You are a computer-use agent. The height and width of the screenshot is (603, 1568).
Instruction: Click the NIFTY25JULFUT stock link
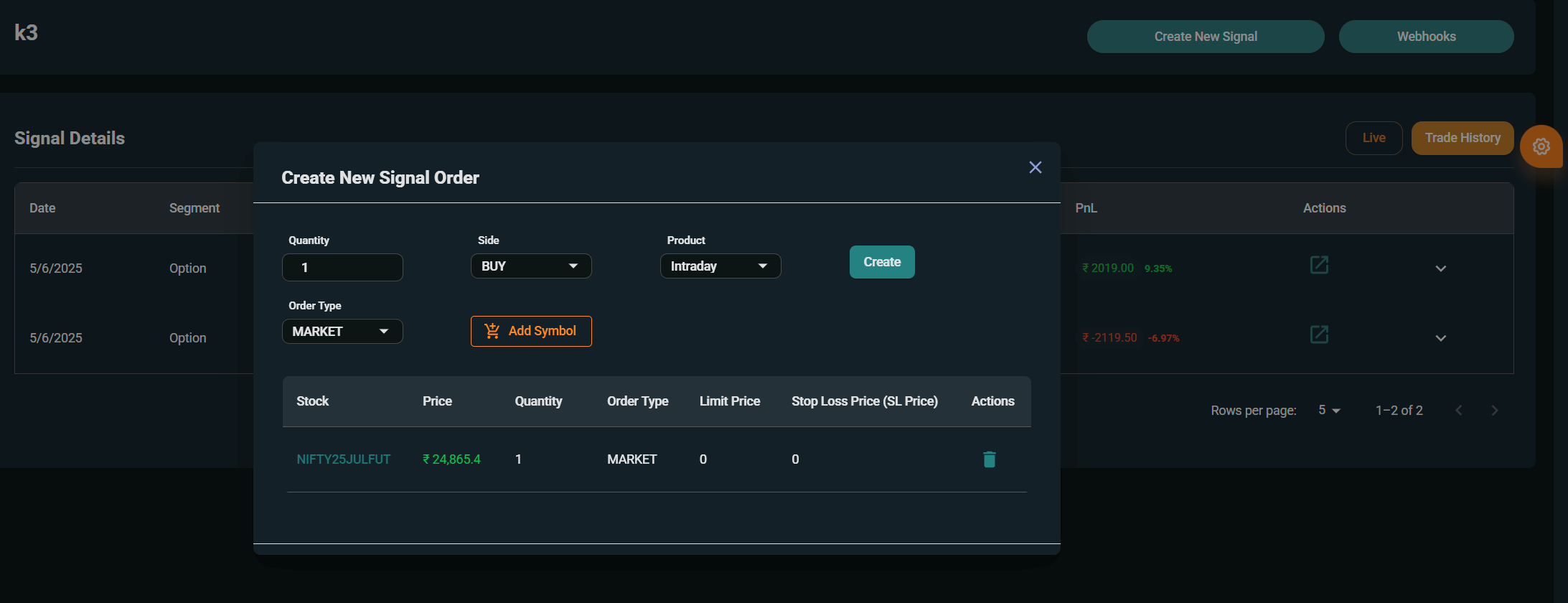(344, 459)
